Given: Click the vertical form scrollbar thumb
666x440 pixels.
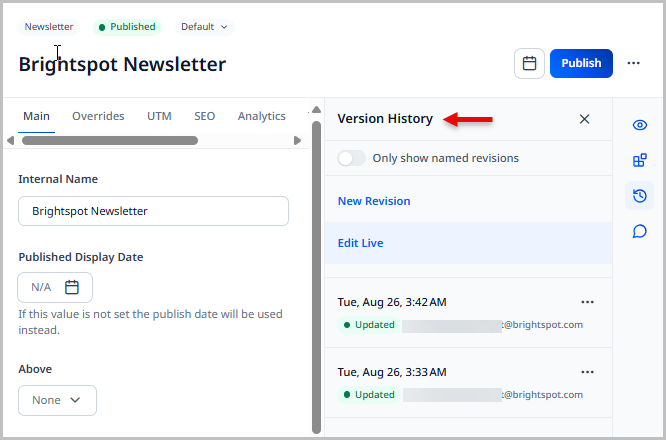Looking at the screenshot, I should coord(316,277).
